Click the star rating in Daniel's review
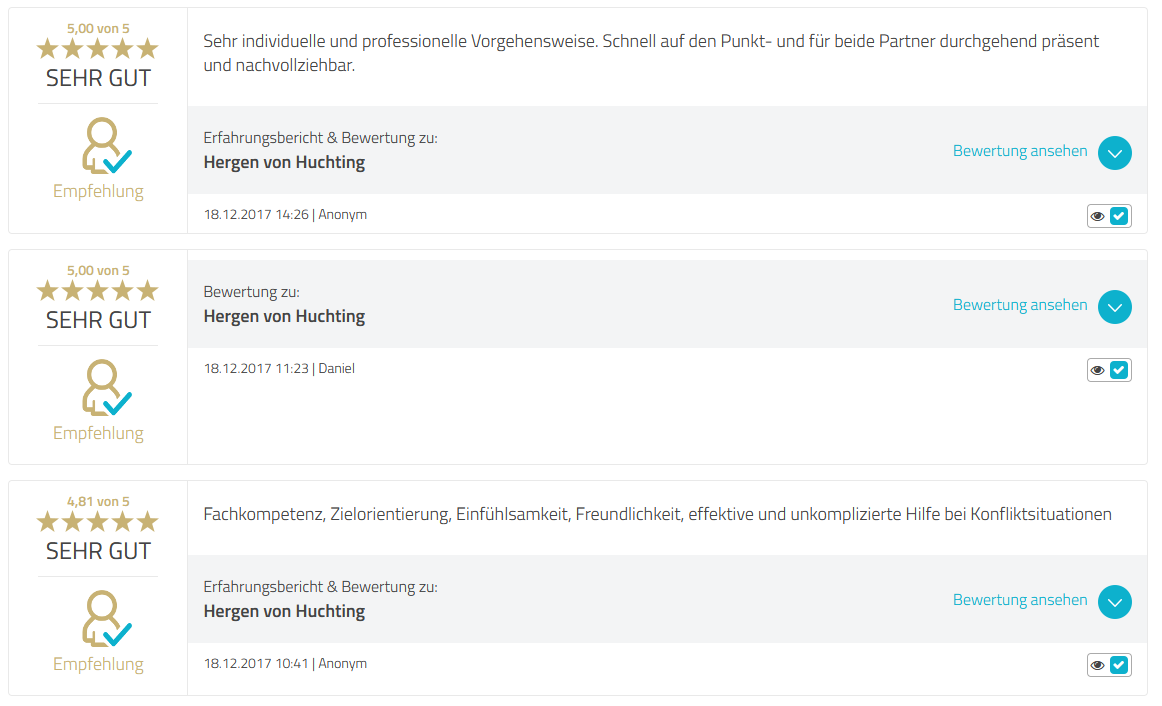 [x=98, y=290]
